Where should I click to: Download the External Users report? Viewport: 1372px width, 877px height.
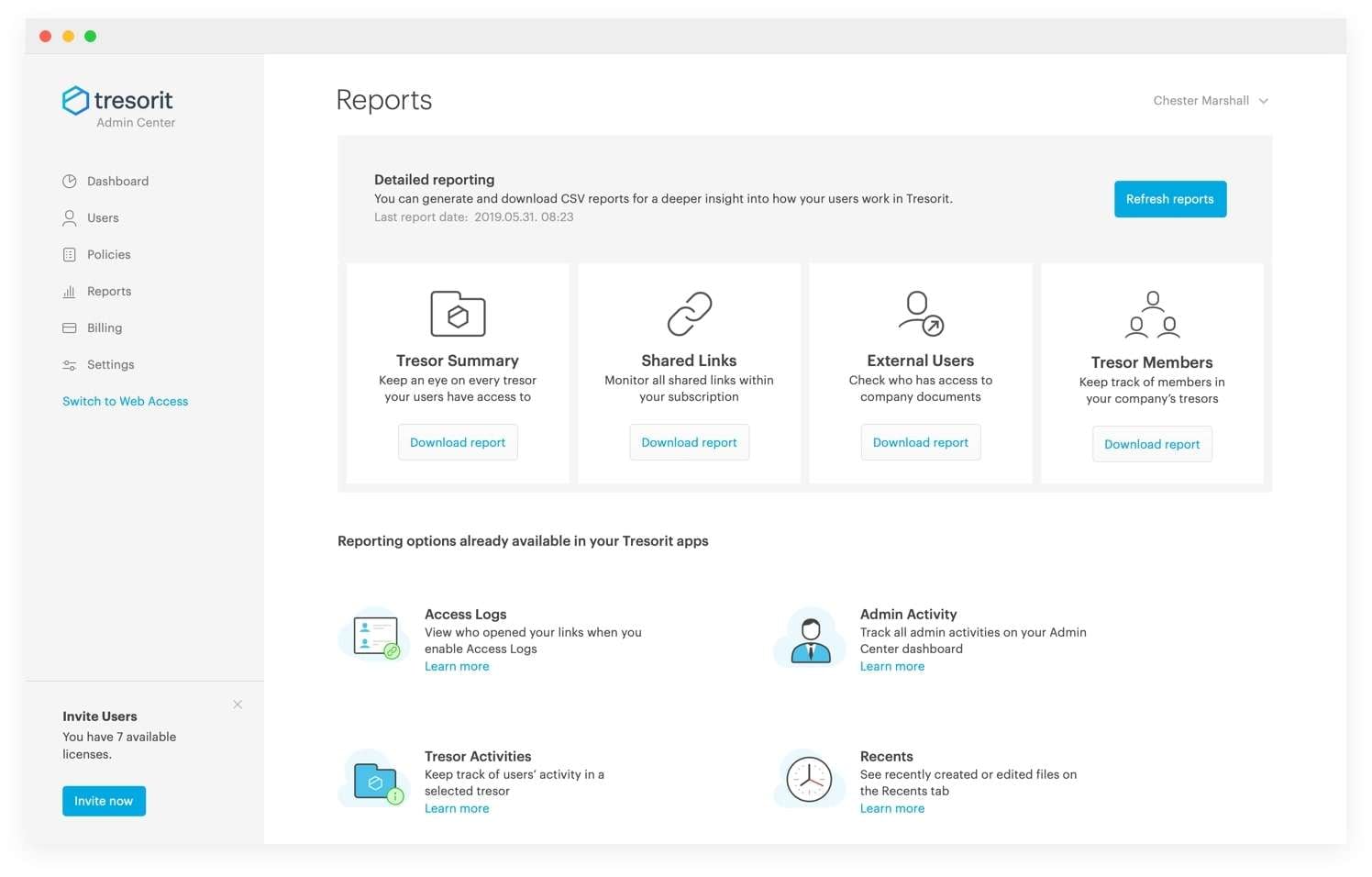[921, 442]
